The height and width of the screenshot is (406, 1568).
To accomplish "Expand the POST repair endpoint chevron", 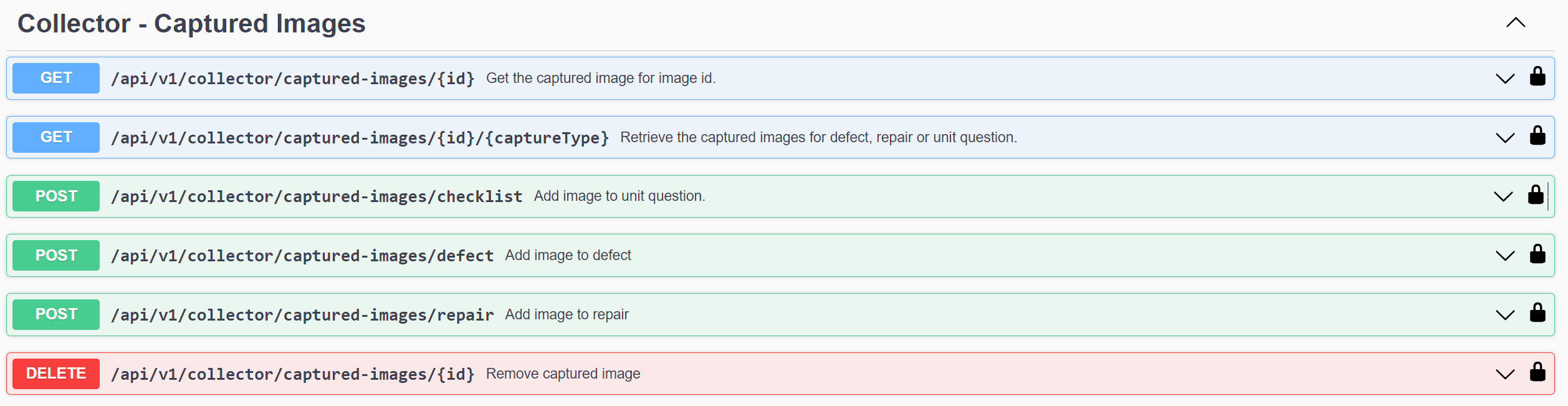I will click(1505, 315).
